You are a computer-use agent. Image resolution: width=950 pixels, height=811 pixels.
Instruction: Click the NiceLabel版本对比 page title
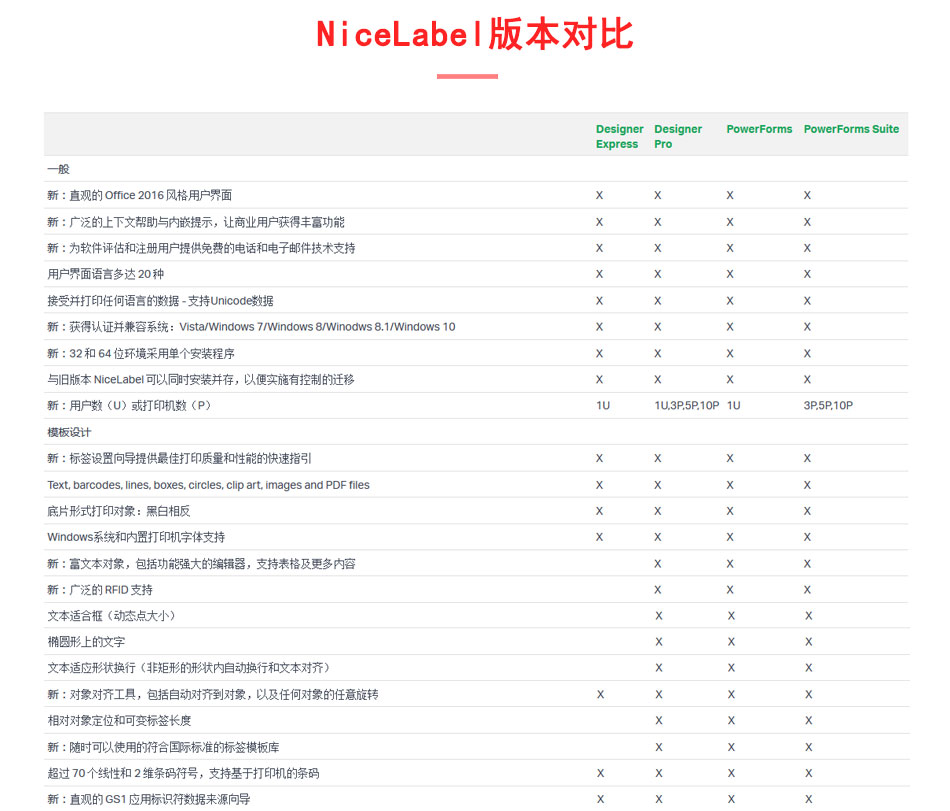pyautogui.click(x=474, y=35)
